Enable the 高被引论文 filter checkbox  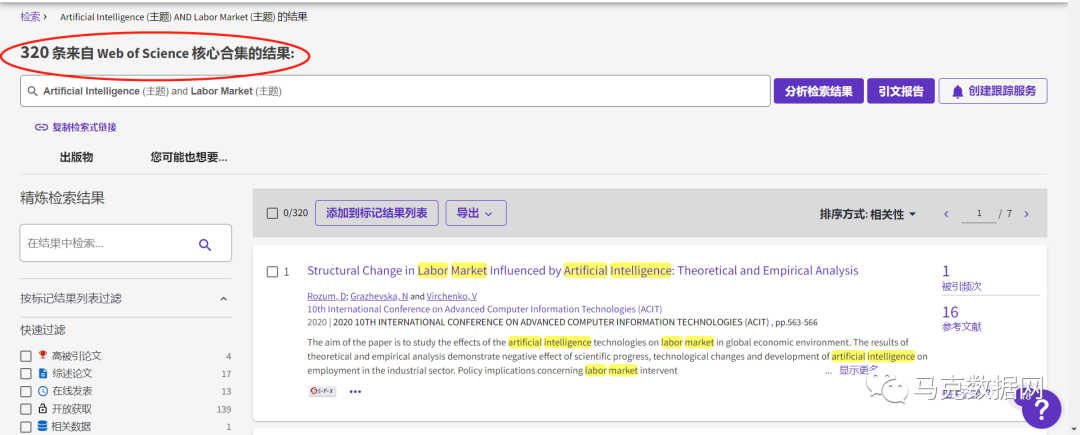(25, 357)
